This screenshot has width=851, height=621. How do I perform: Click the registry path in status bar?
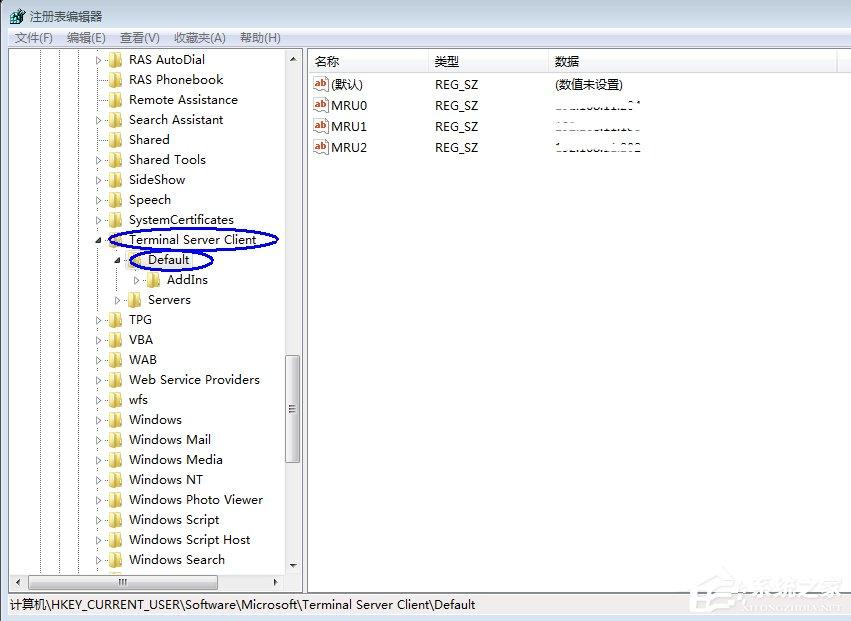coord(243,605)
